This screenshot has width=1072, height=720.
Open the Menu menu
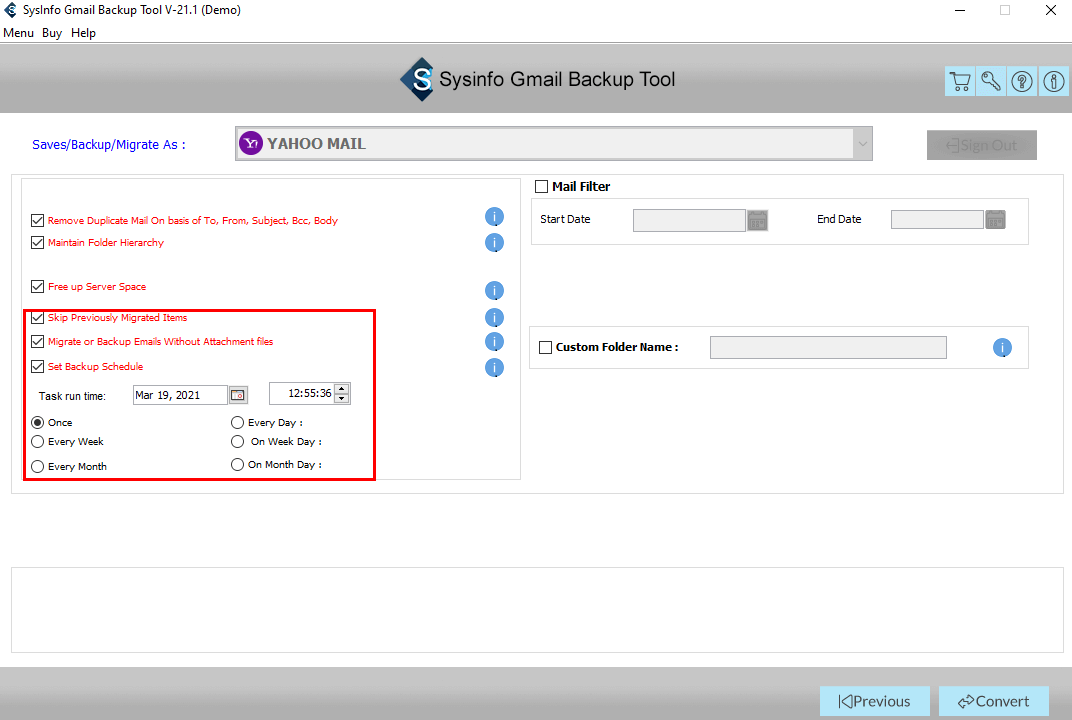tap(18, 33)
